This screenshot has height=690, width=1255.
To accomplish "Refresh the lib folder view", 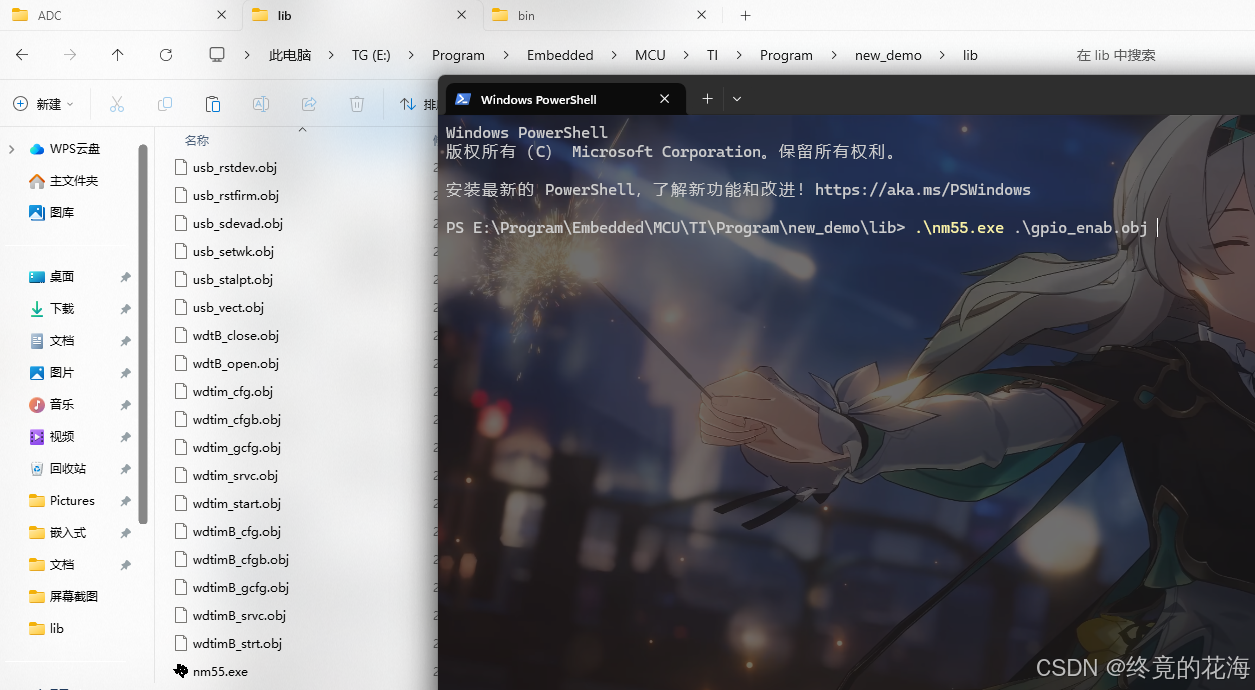I will [x=166, y=55].
